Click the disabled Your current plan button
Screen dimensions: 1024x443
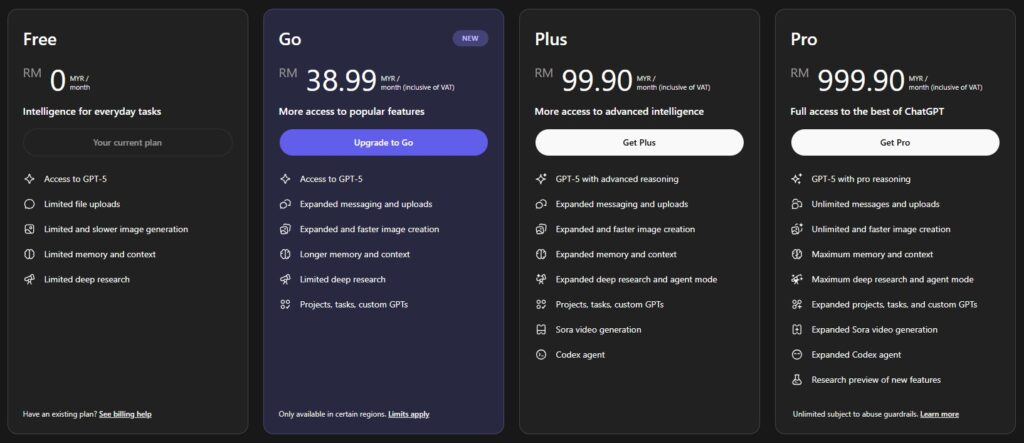tap(127, 142)
